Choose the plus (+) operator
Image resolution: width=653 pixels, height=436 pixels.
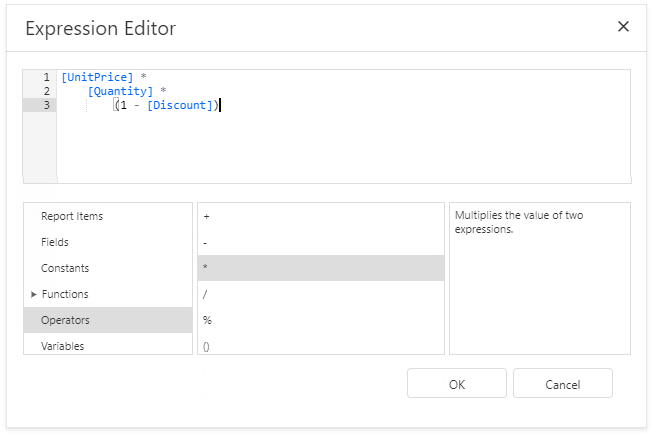pyautogui.click(x=206, y=216)
